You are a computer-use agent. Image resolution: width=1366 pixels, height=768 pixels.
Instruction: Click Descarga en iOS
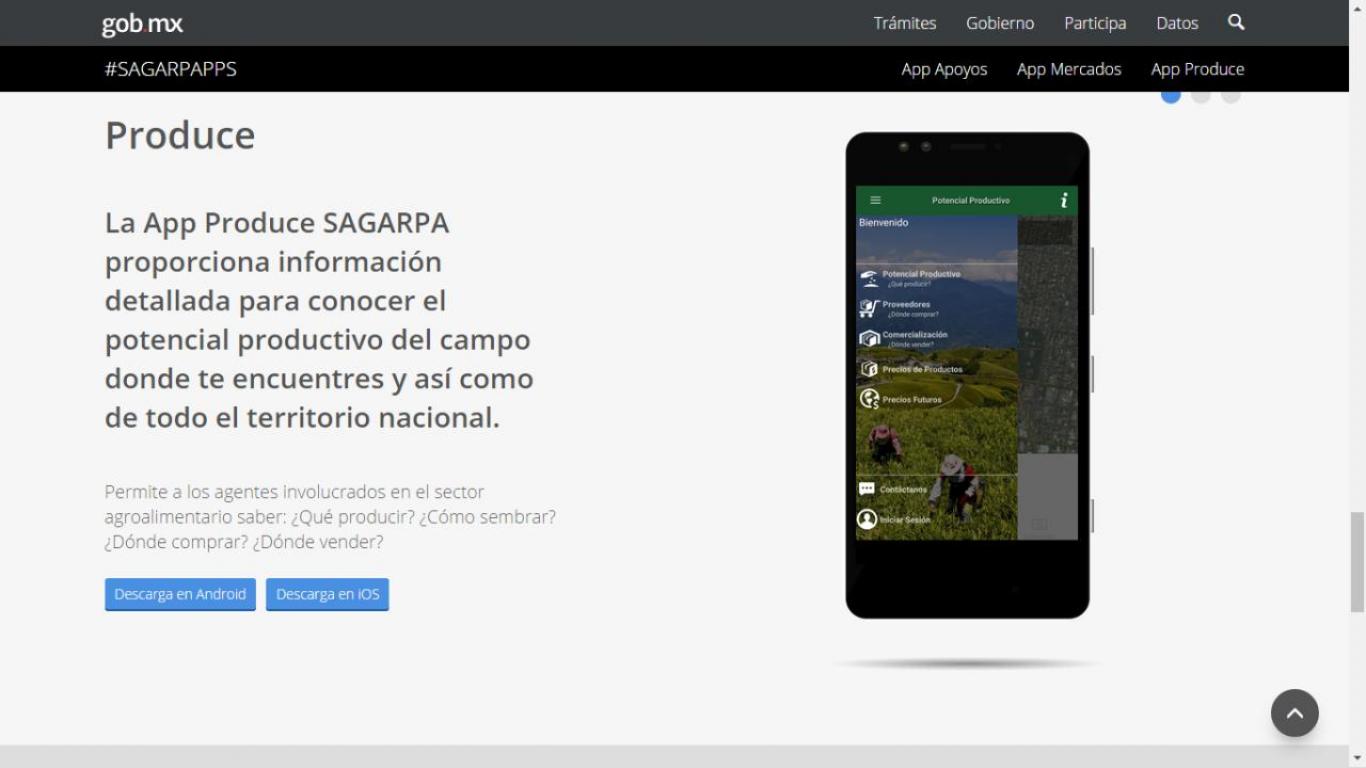tap(327, 594)
